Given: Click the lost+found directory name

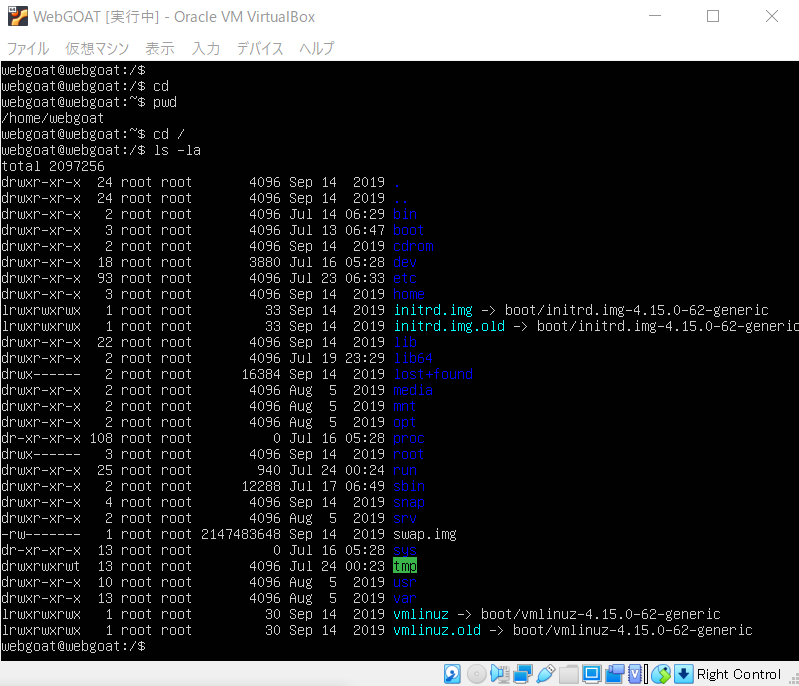Looking at the screenshot, I should point(433,374).
